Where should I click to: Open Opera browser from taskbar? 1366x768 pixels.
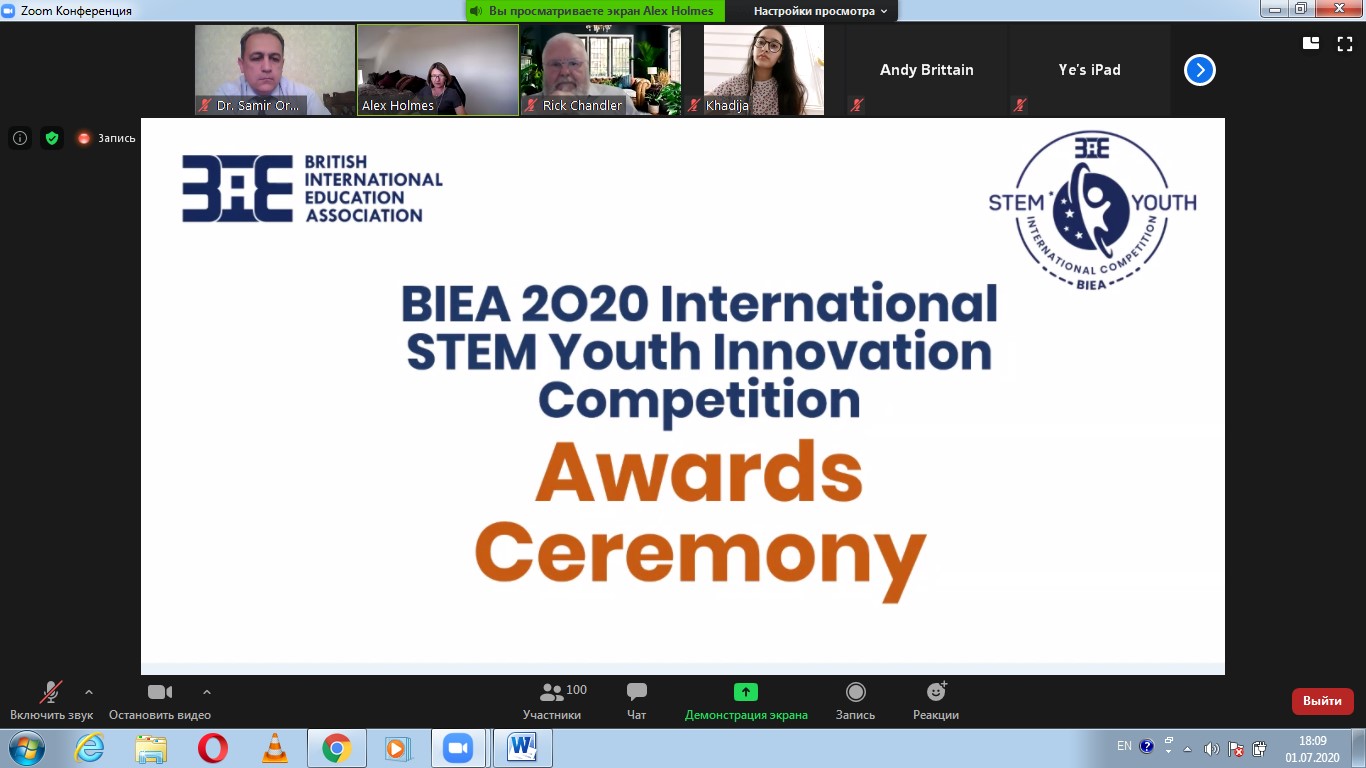click(x=212, y=748)
